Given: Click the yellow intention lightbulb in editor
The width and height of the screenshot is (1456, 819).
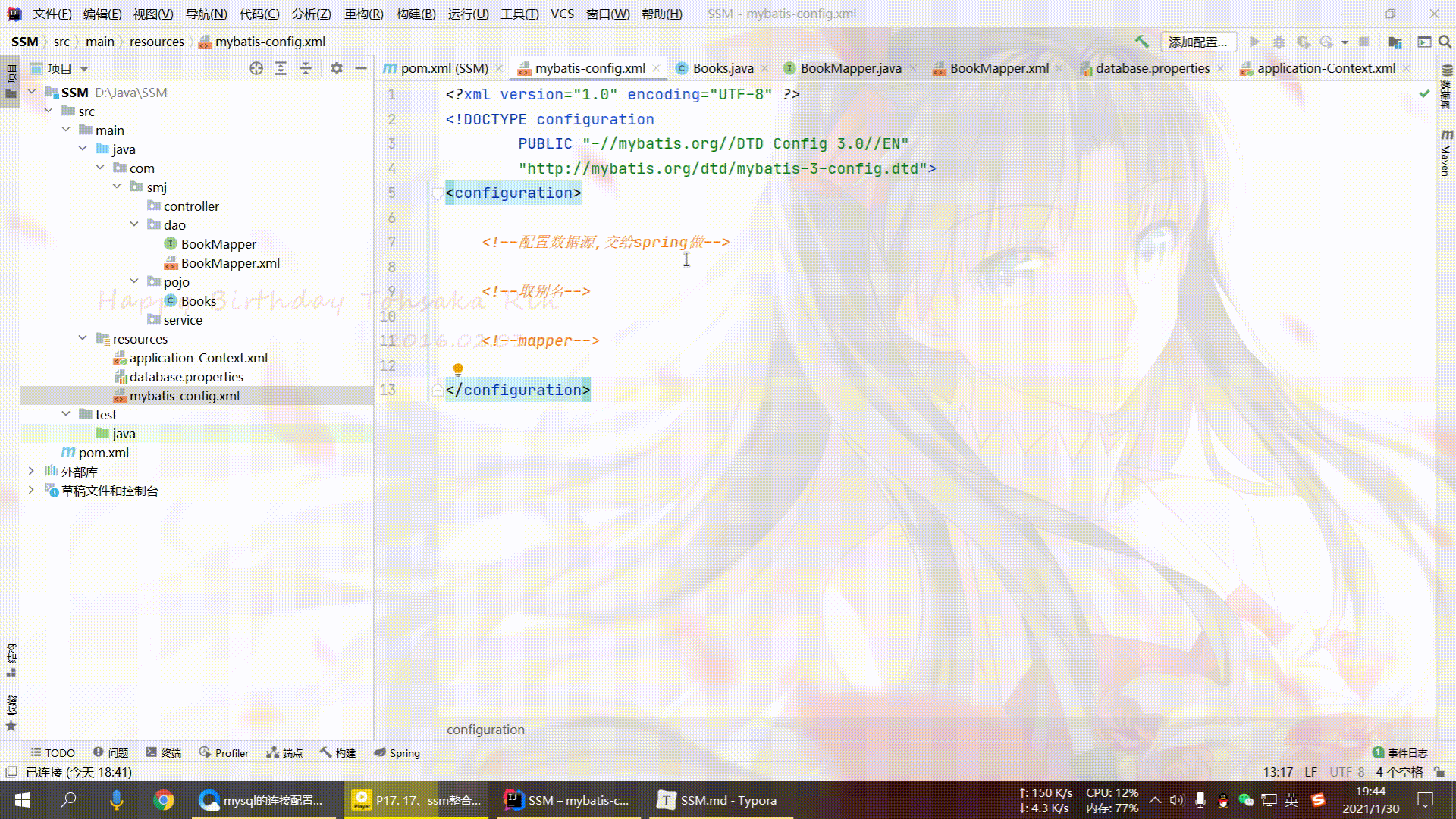Looking at the screenshot, I should 458,369.
